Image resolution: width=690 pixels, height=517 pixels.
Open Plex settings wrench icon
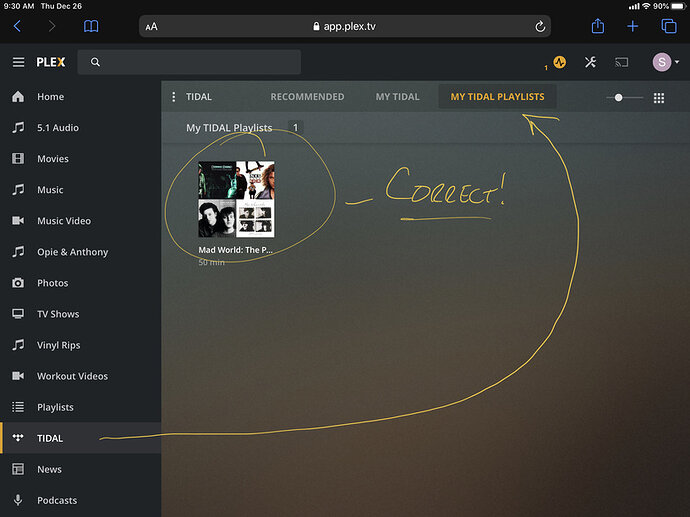(590, 62)
